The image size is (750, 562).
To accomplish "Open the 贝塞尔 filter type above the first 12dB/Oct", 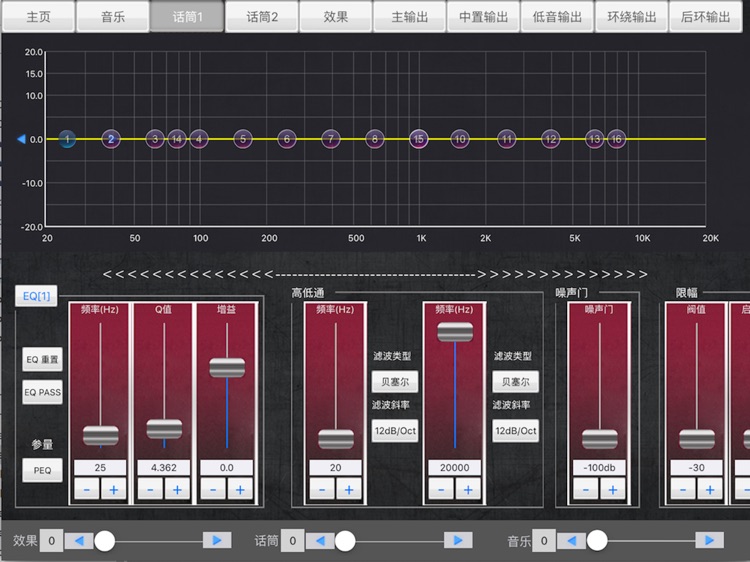I will [x=395, y=382].
